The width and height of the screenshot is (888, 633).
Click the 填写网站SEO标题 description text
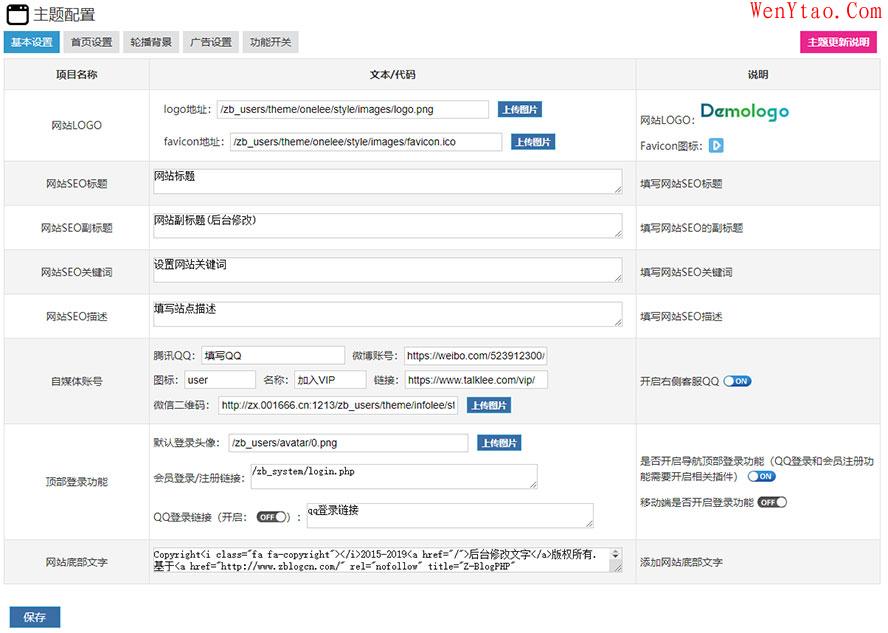point(681,183)
